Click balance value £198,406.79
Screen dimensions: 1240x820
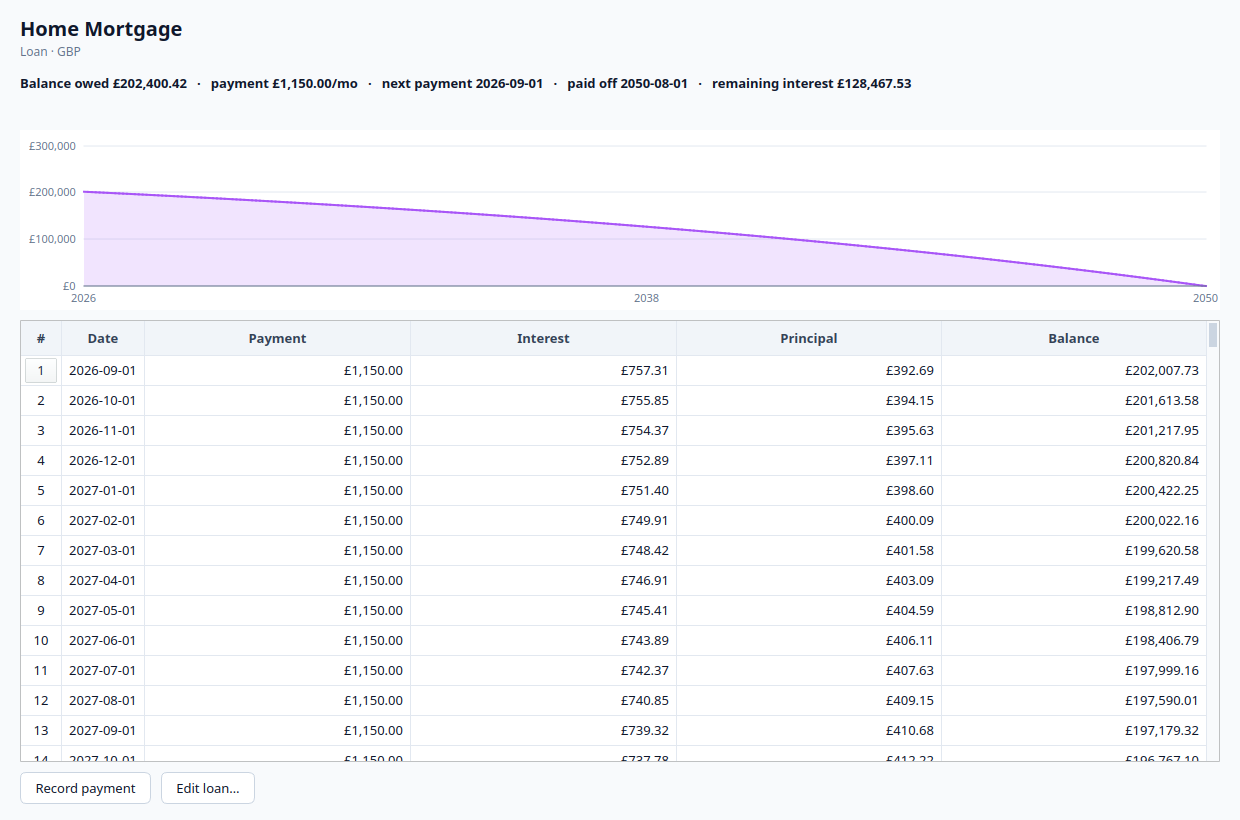1162,641
